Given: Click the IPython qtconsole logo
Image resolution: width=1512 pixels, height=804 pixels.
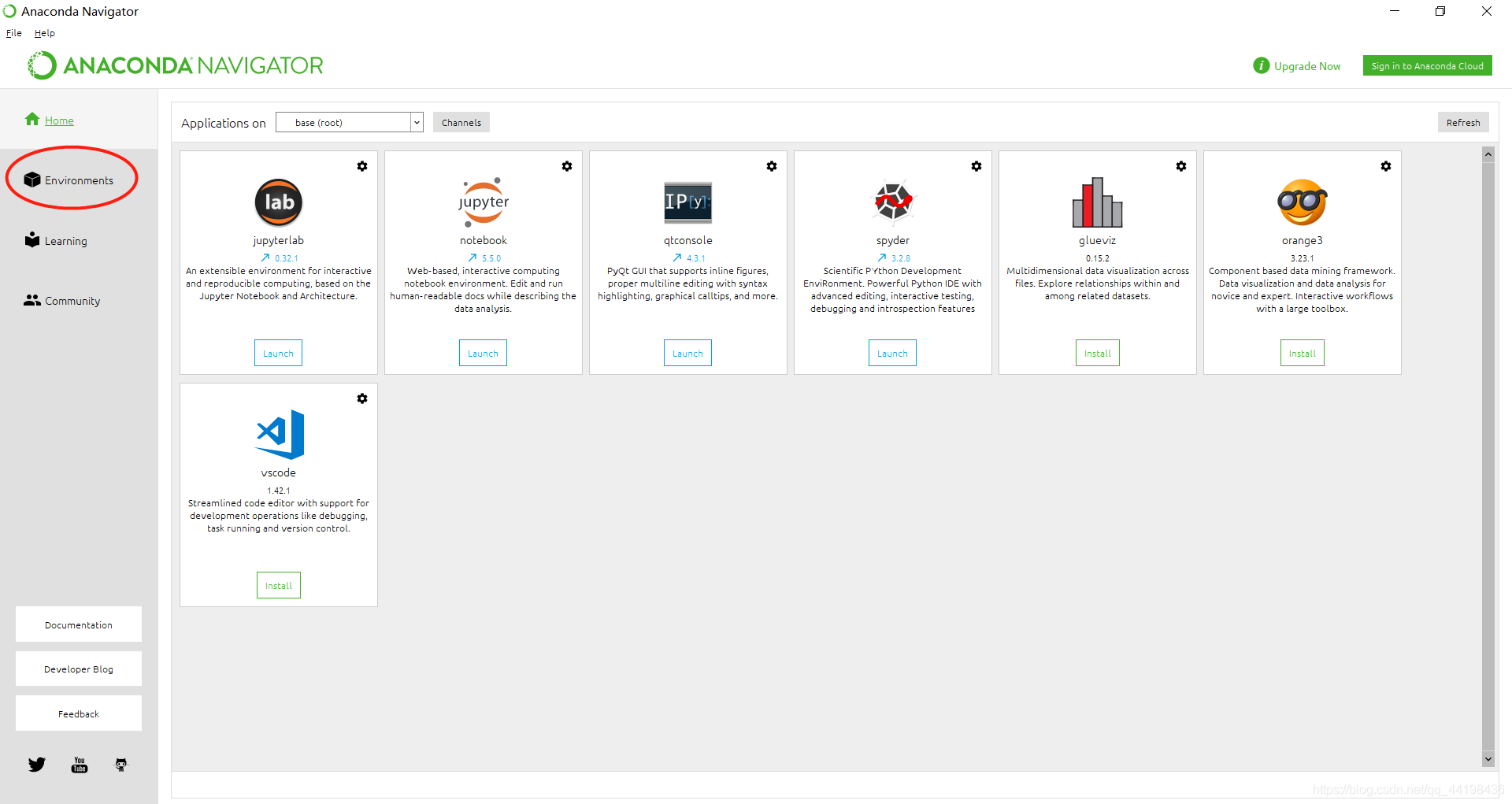Looking at the screenshot, I should pyautogui.click(x=688, y=202).
